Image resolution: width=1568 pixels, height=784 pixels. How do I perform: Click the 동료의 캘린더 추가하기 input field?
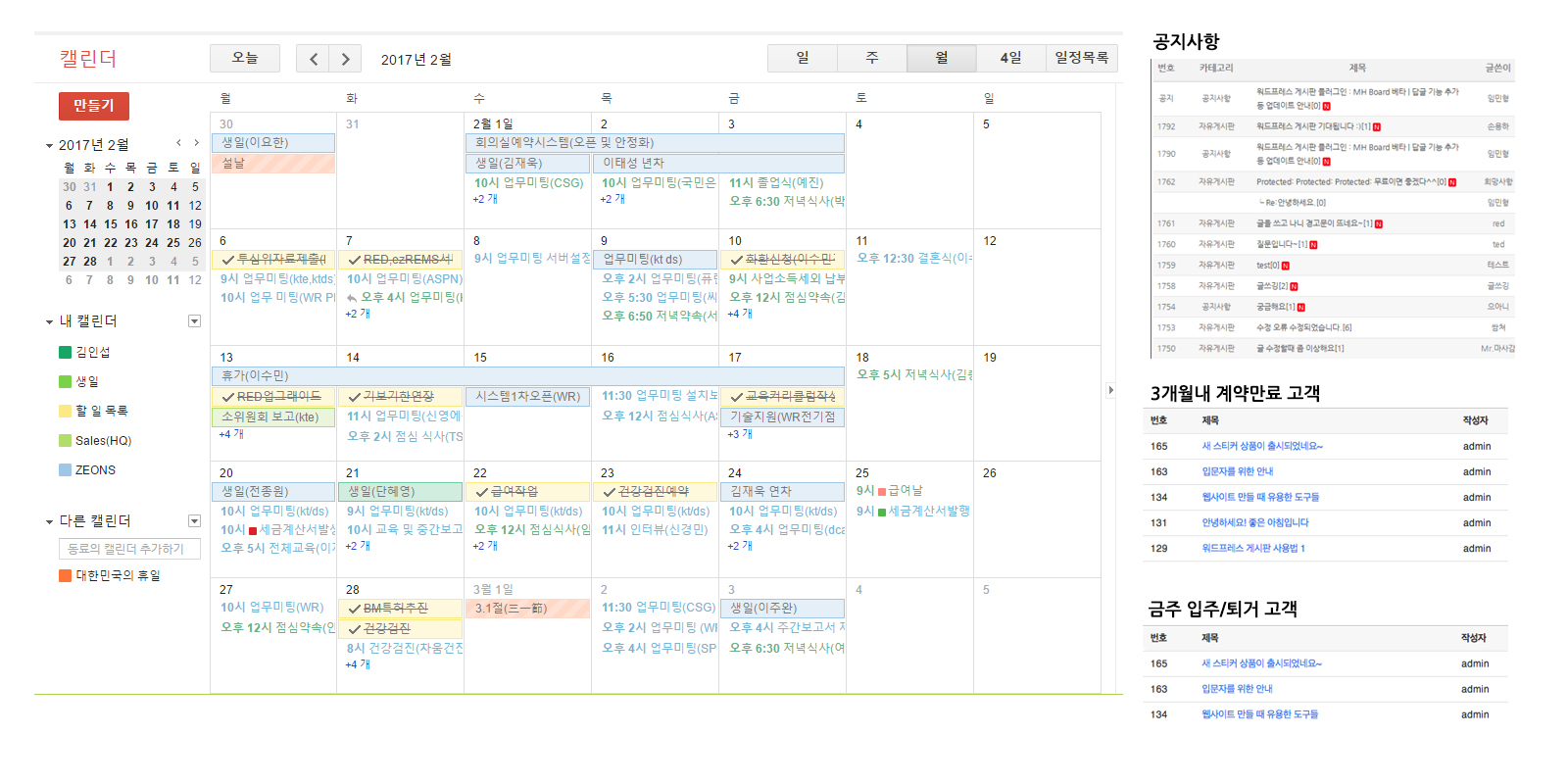pos(129,549)
